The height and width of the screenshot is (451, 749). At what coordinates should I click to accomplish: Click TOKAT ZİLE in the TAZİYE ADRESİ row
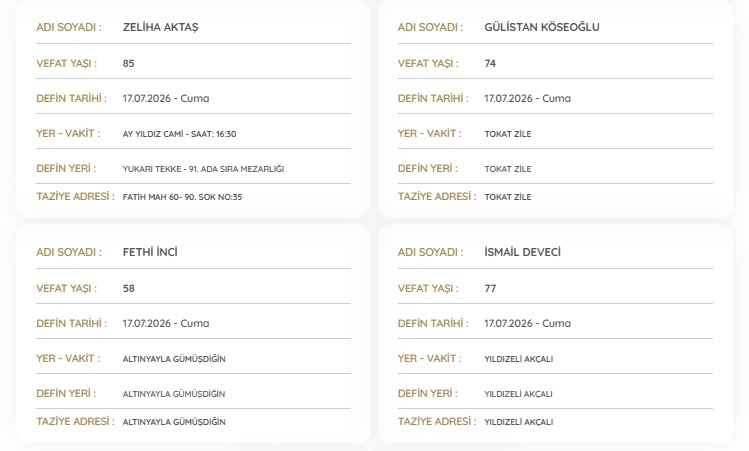click(x=508, y=197)
